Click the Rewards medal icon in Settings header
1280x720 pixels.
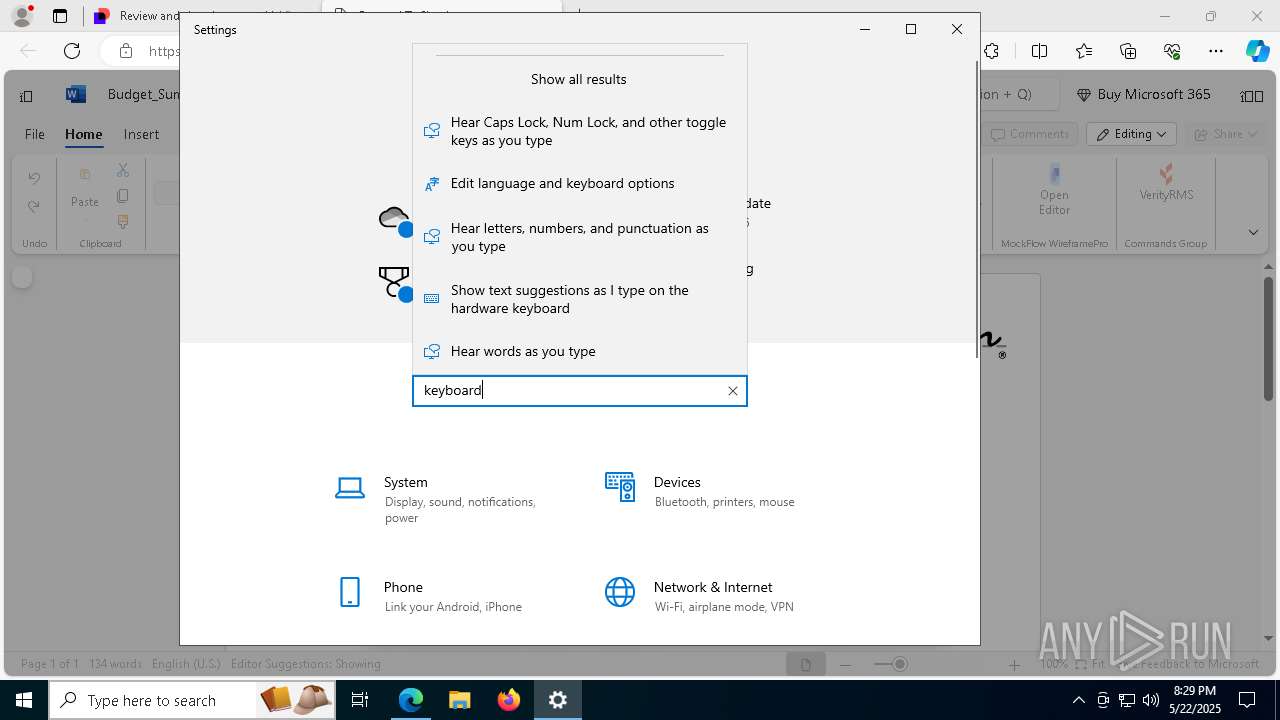395,283
